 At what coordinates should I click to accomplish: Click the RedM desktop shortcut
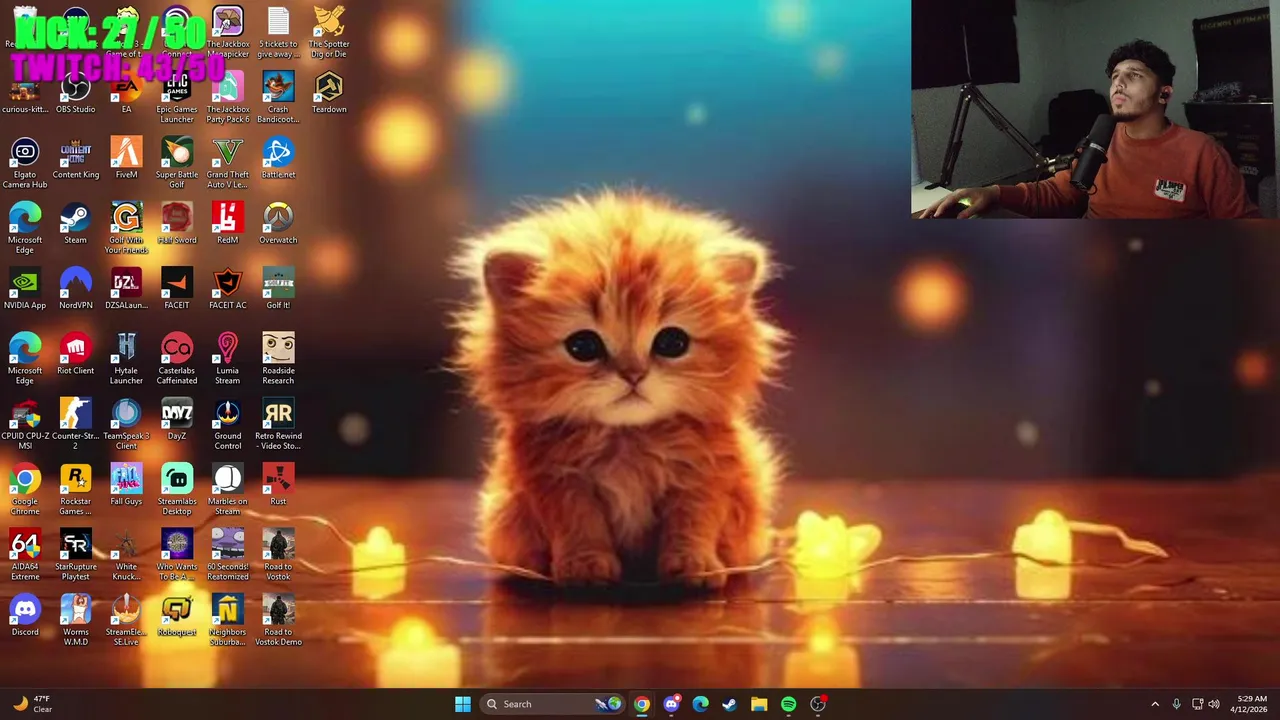click(x=227, y=225)
